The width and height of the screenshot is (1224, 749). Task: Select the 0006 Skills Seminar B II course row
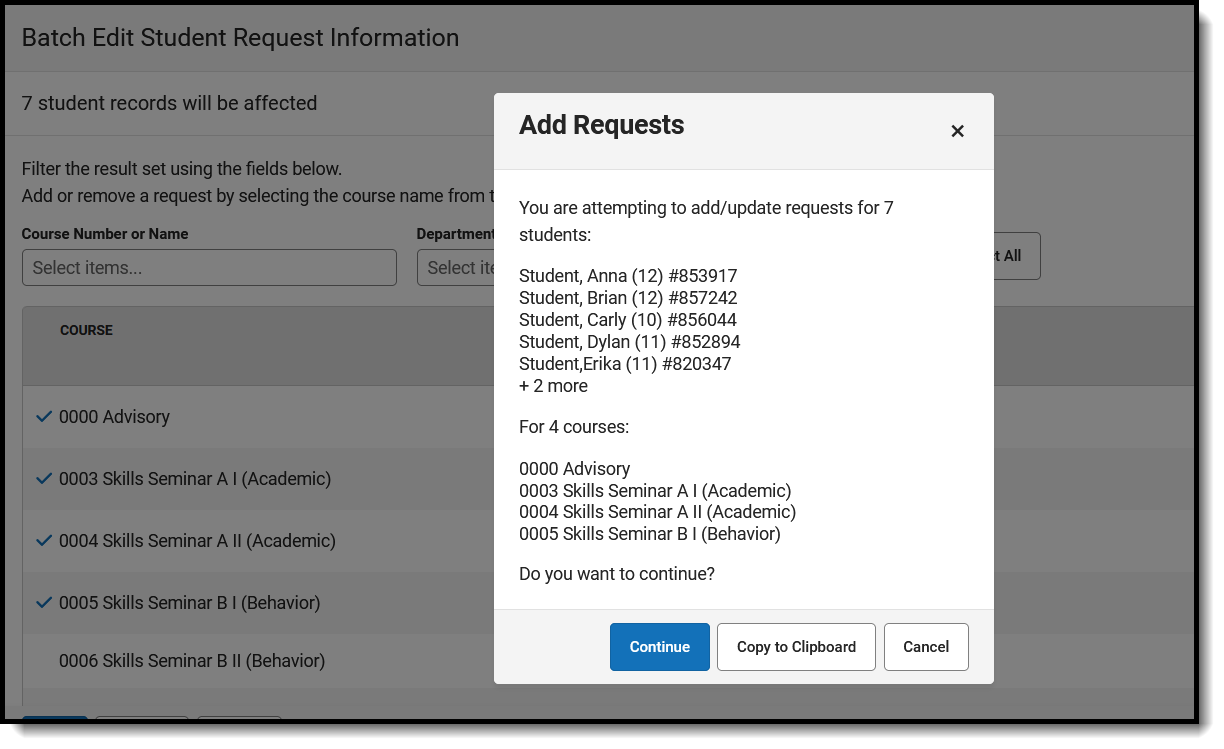click(x=192, y=661)
